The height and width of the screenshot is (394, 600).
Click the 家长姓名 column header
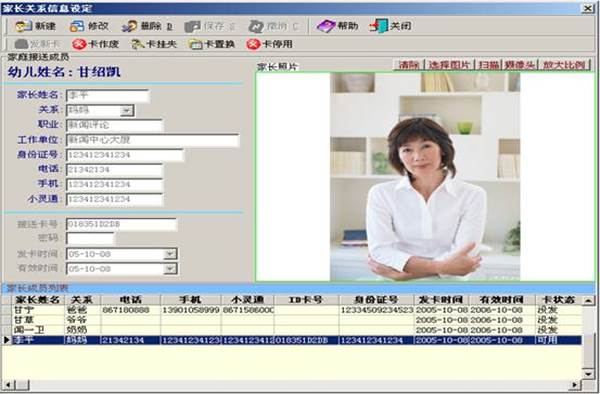(x=37, y=300)
